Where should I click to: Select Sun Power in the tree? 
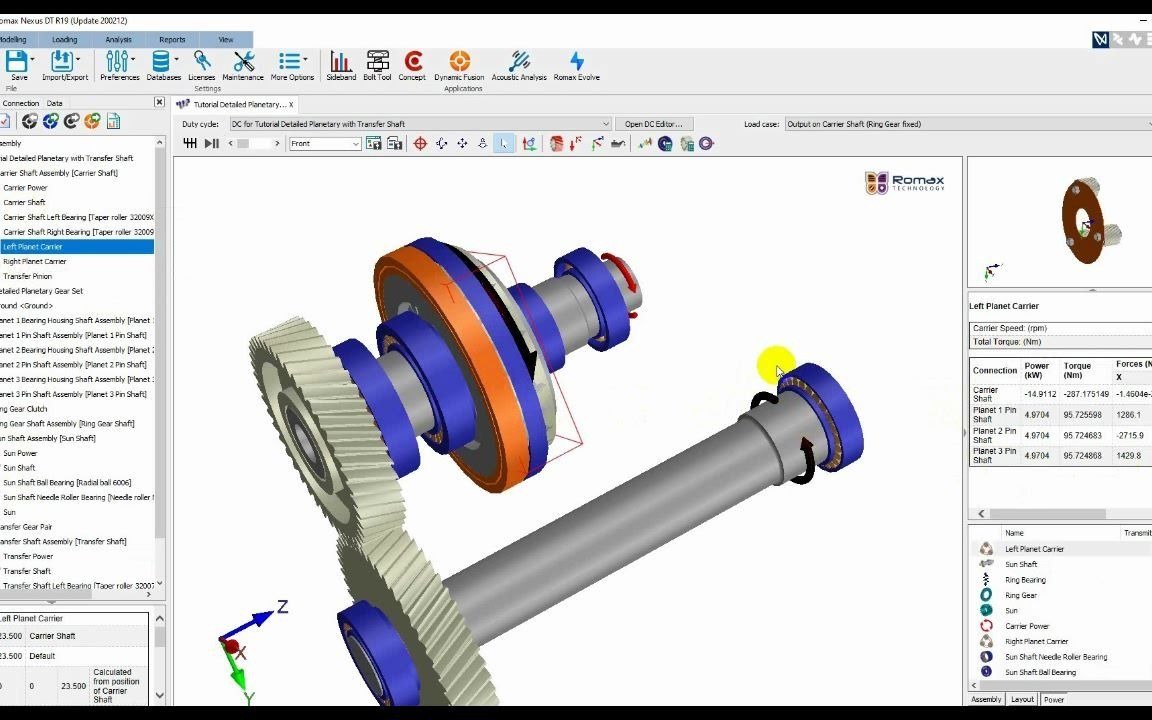[20, 453]
